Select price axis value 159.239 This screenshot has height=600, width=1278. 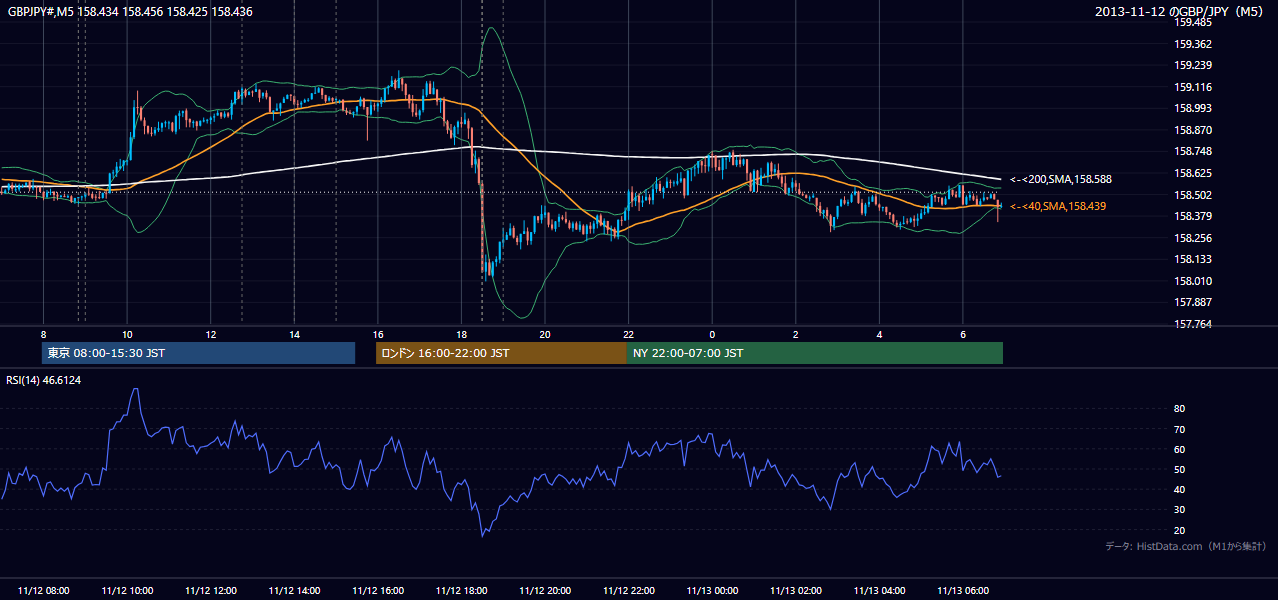pos(1193,66)
